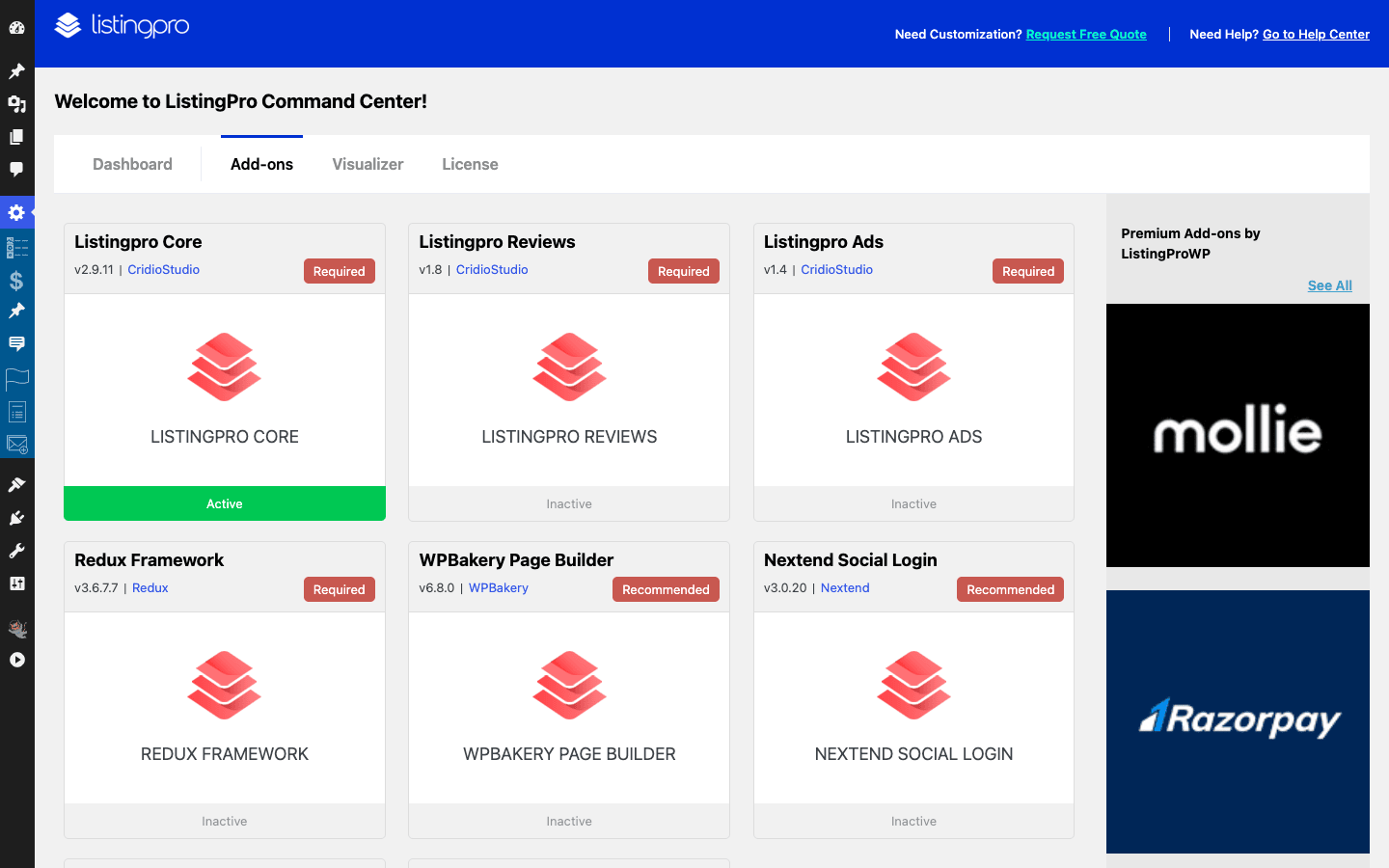
Task: Click the WPBakery Page Builder layers icon
Action: click(569, 685)
